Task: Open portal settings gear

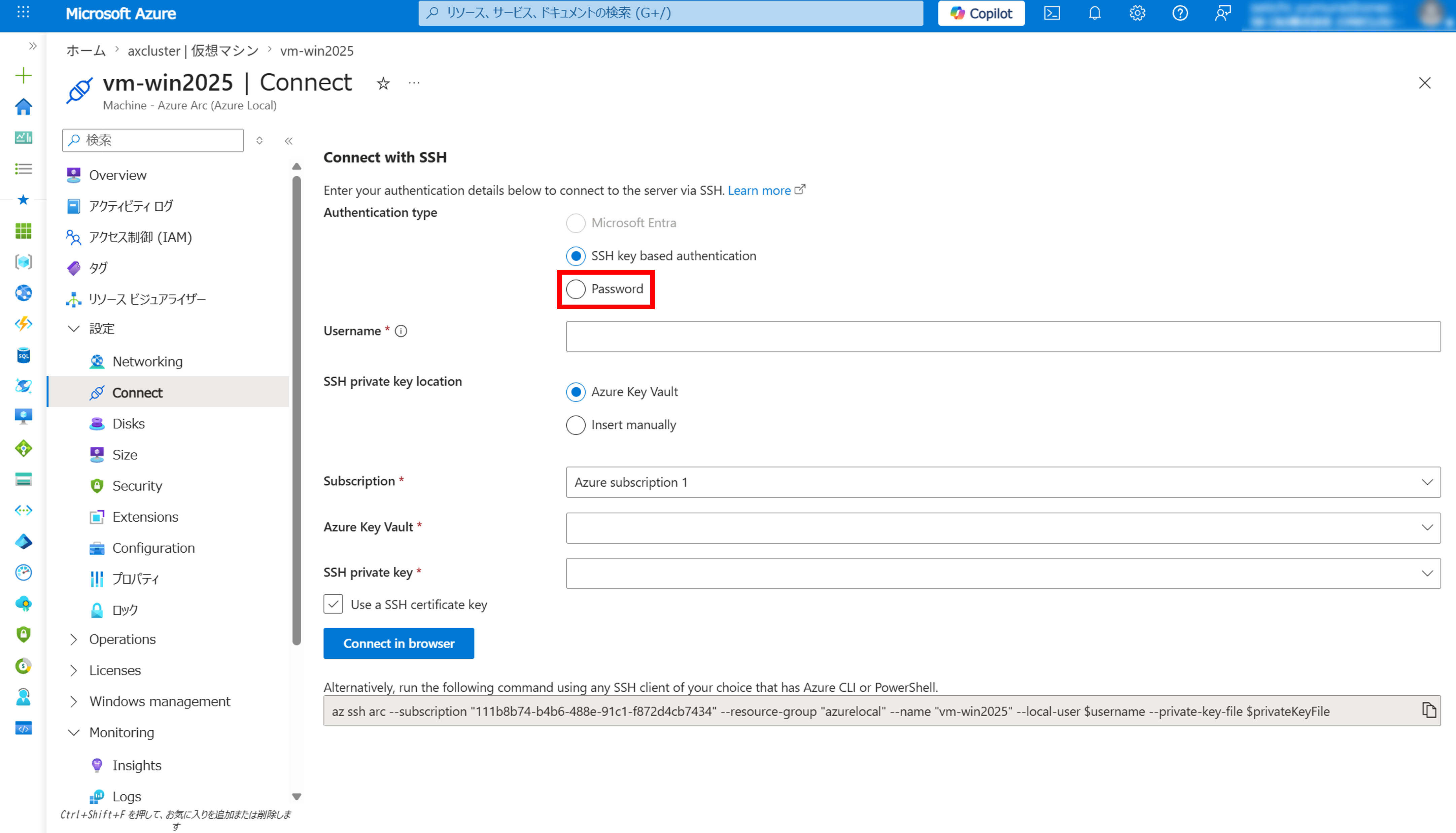Action: click(1137, 13)
